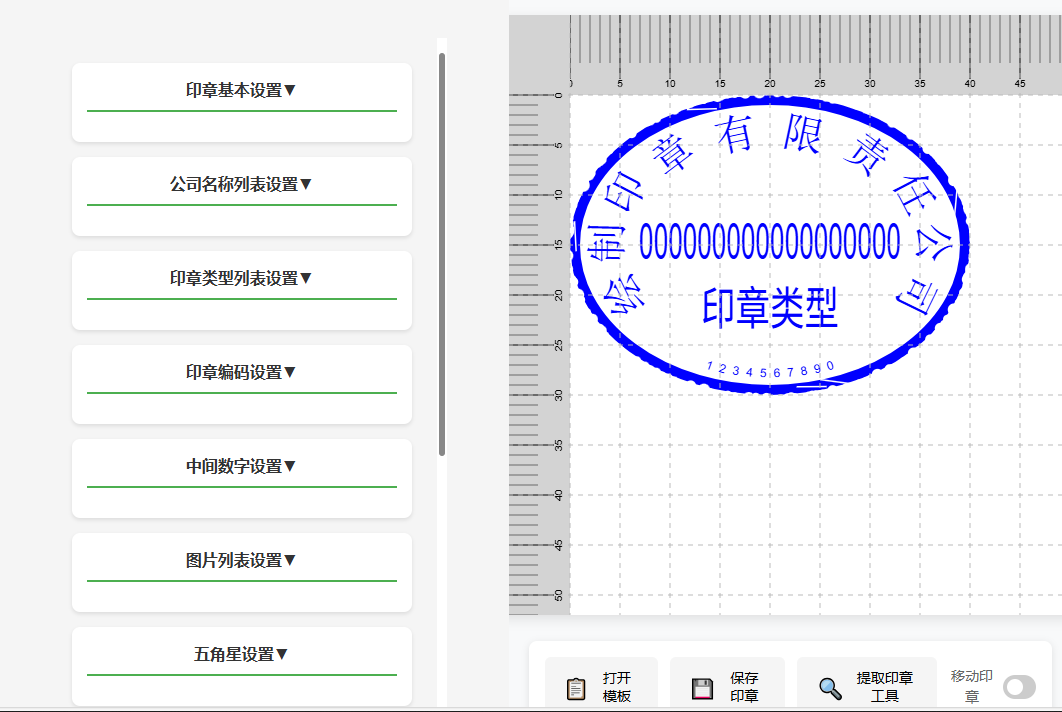Open the 图片列表设置 section
1062x712 pixels.
tap(241, 559)
